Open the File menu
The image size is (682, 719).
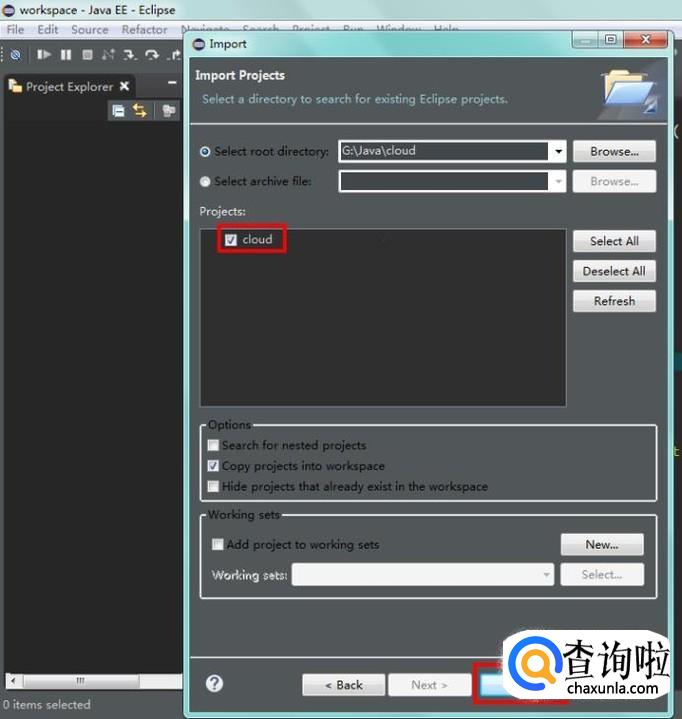[x=15, y=30]
